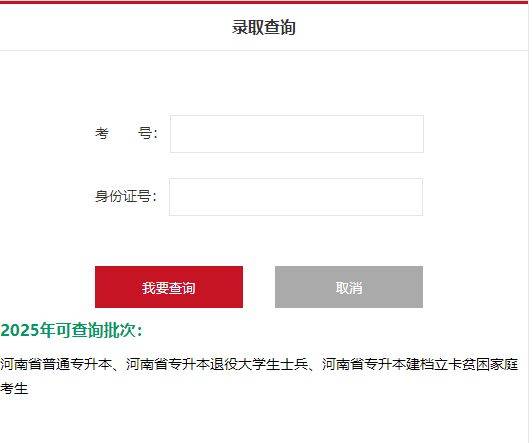This screenshot has height=443, width=532.
Task: Click the 河南省专升本退役大学生士兵 batch text
Action: 217,364
